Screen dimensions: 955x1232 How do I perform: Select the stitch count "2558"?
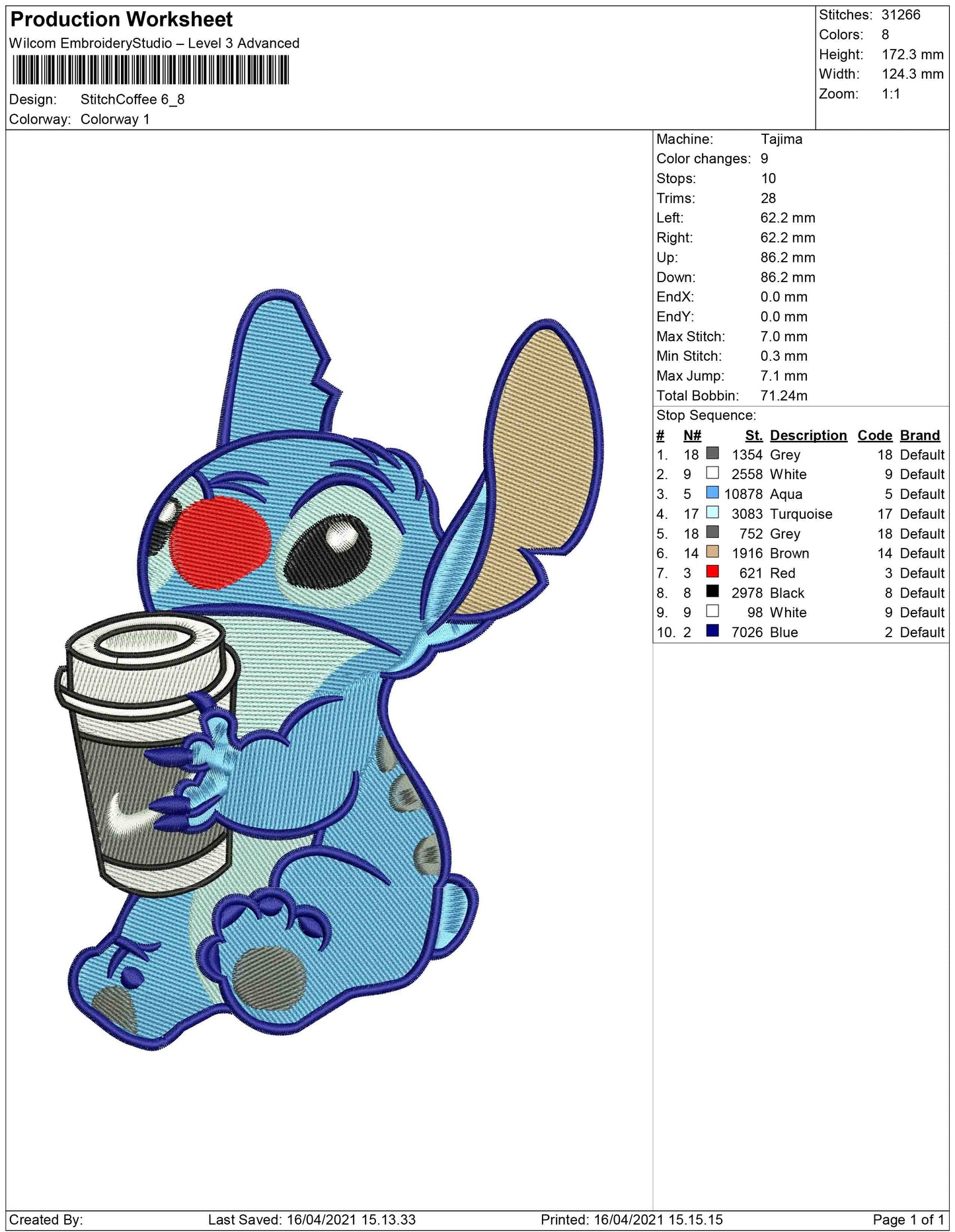(x=747, y=475)
